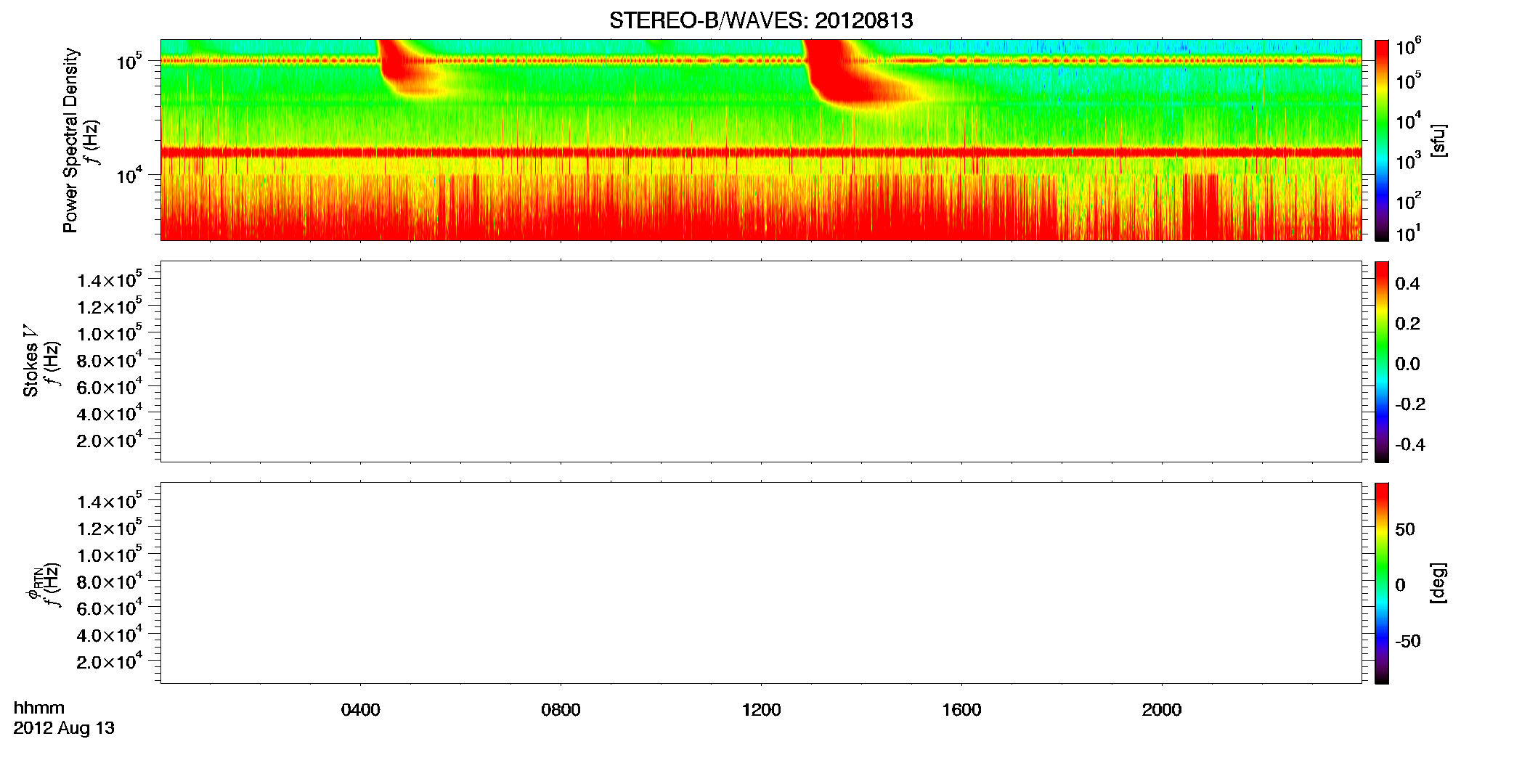Click the 2012 Aug 13 date label

[64, 728]
